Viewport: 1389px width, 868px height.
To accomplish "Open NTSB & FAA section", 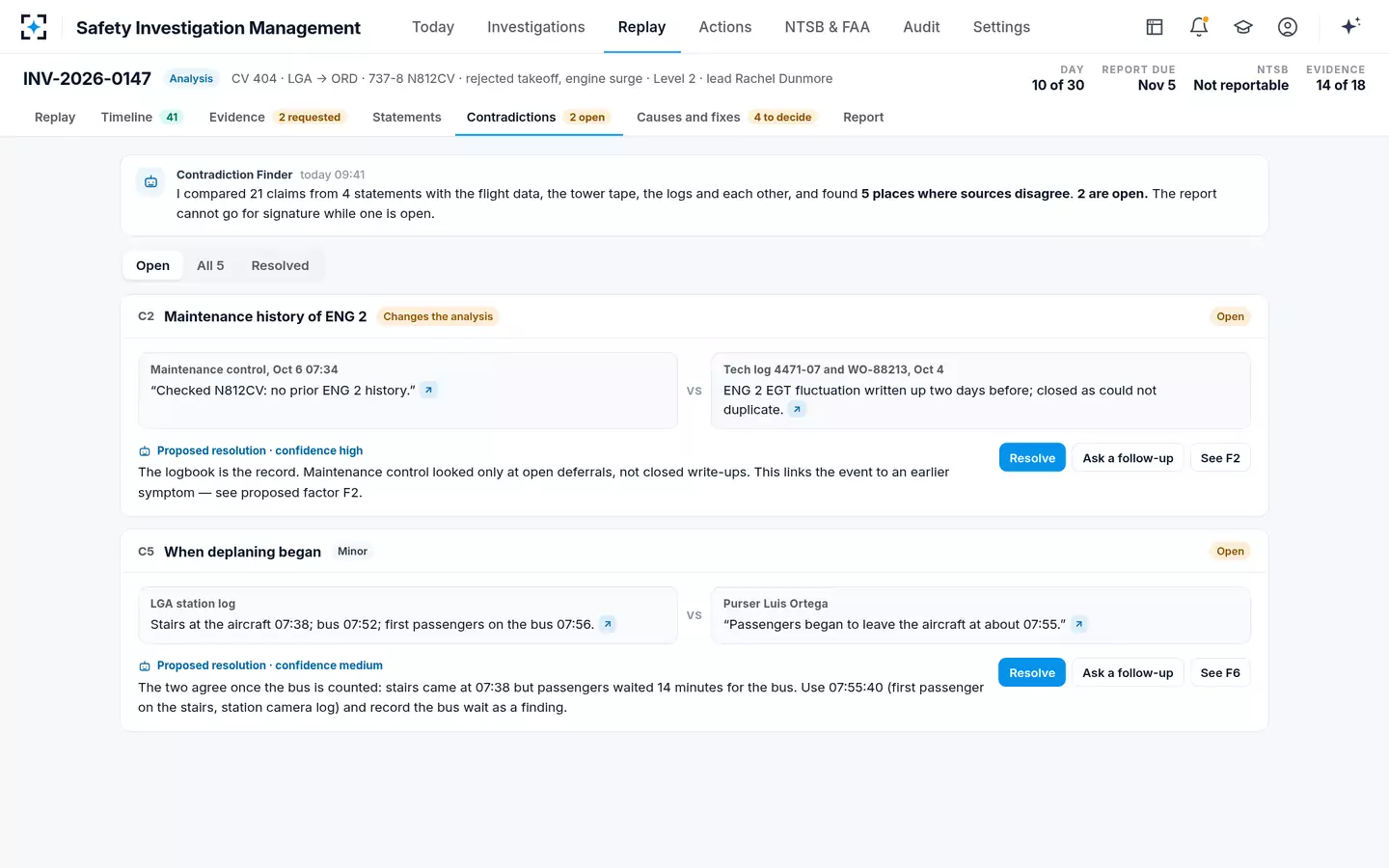I will pos(828,27).
